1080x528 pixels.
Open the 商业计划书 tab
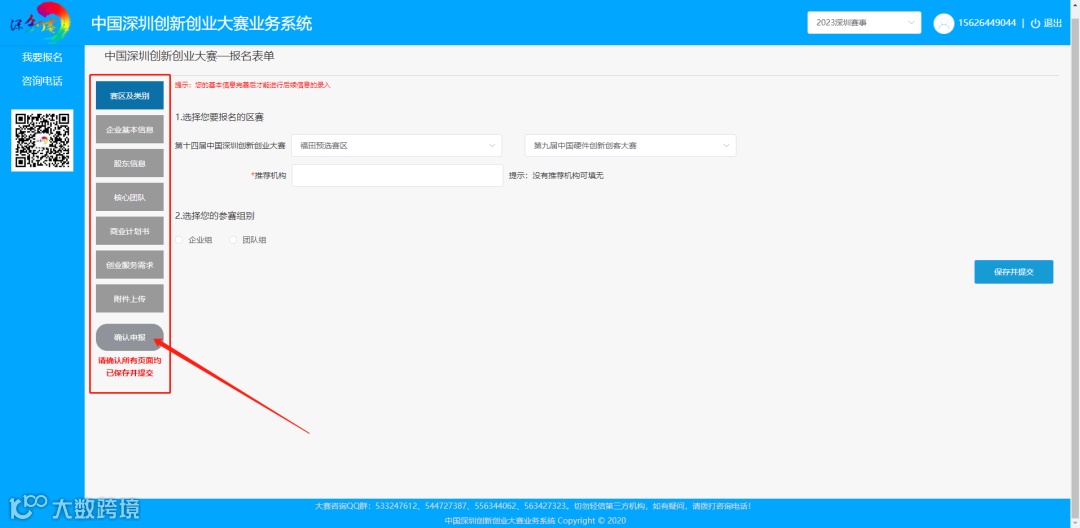pyautogui.click(x=129, y=231)
